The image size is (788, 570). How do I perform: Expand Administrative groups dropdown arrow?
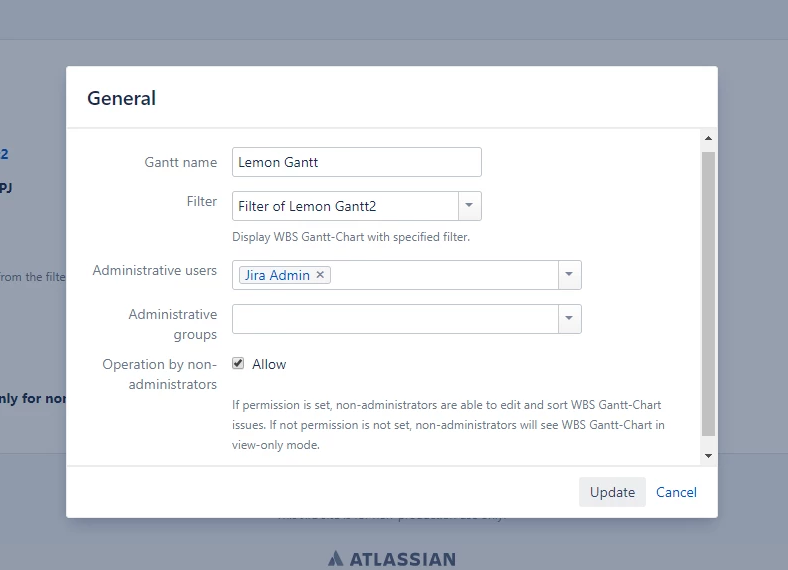click(569, 318)
